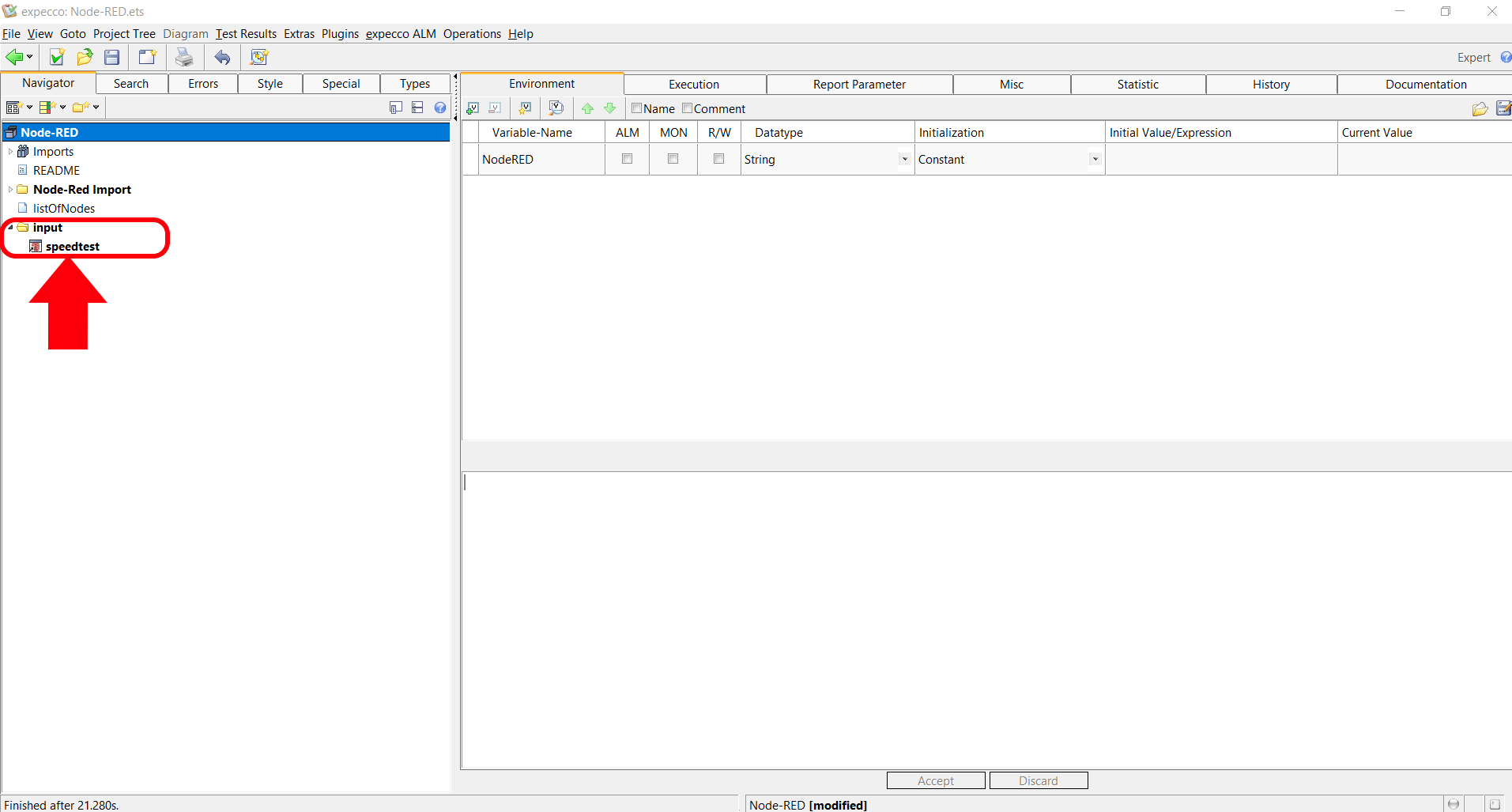The width and height of the screenshot is (1512, 812).
Task: Click the Discard button
Action: [x=1038, y=780]
